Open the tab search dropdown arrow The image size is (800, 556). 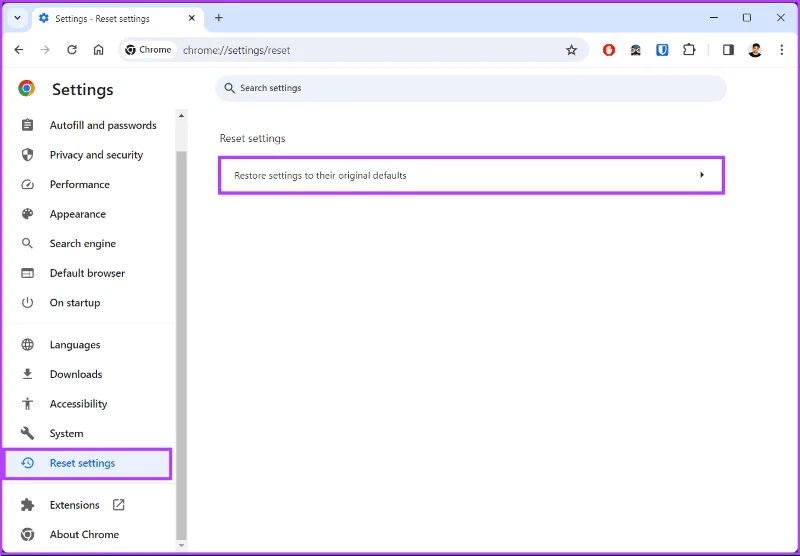point(17,18)
